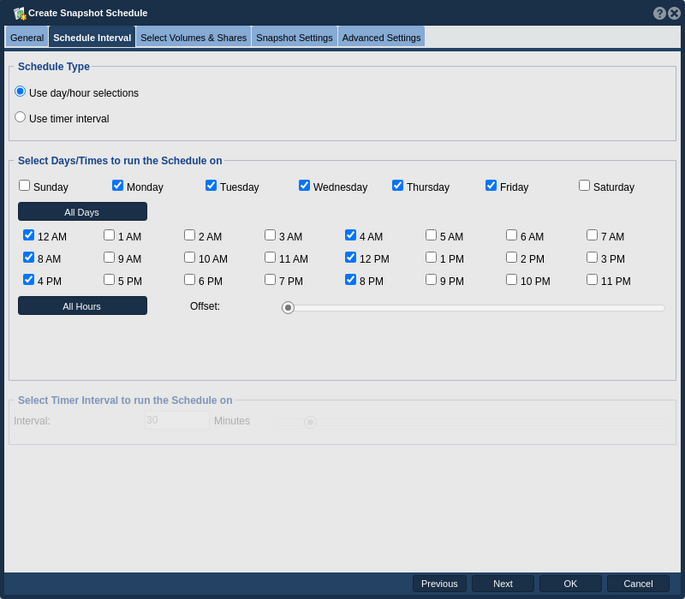Tick the 3 AM checkbox
The image size is (685, 599).
[270, 235]
